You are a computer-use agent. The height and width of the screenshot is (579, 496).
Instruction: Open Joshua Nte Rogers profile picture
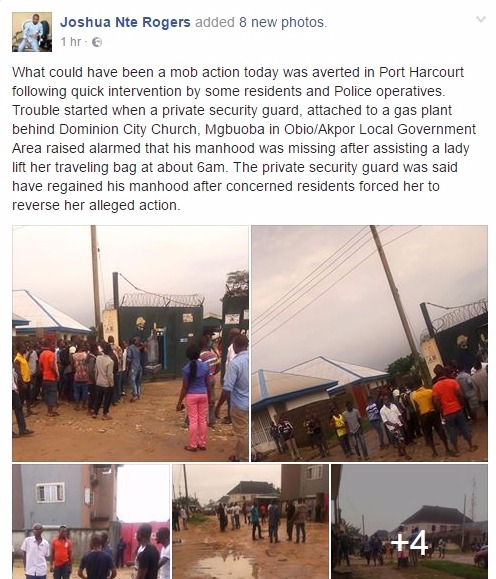[x=32, y=32]
